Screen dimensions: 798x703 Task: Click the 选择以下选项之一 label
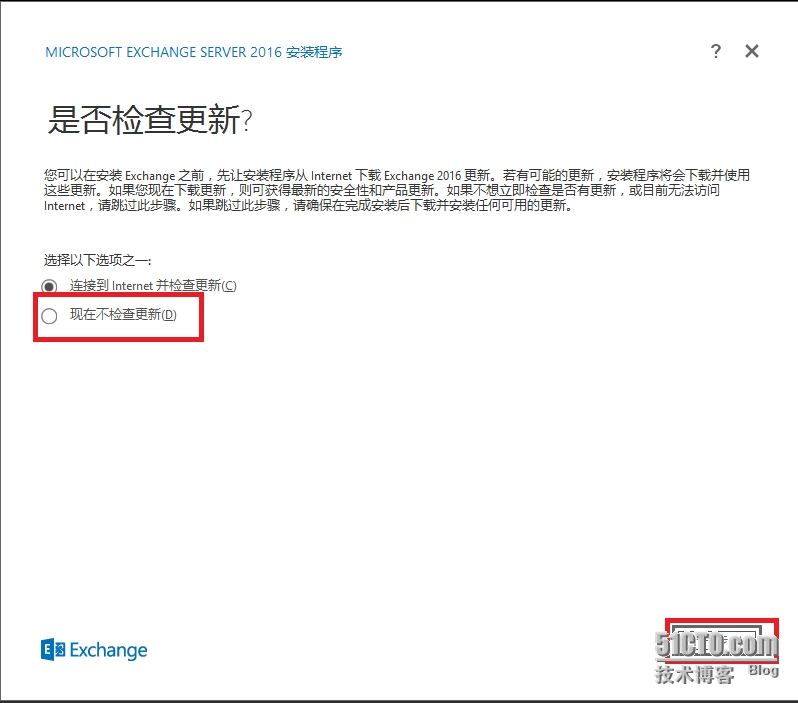click(x=97, y=260)
